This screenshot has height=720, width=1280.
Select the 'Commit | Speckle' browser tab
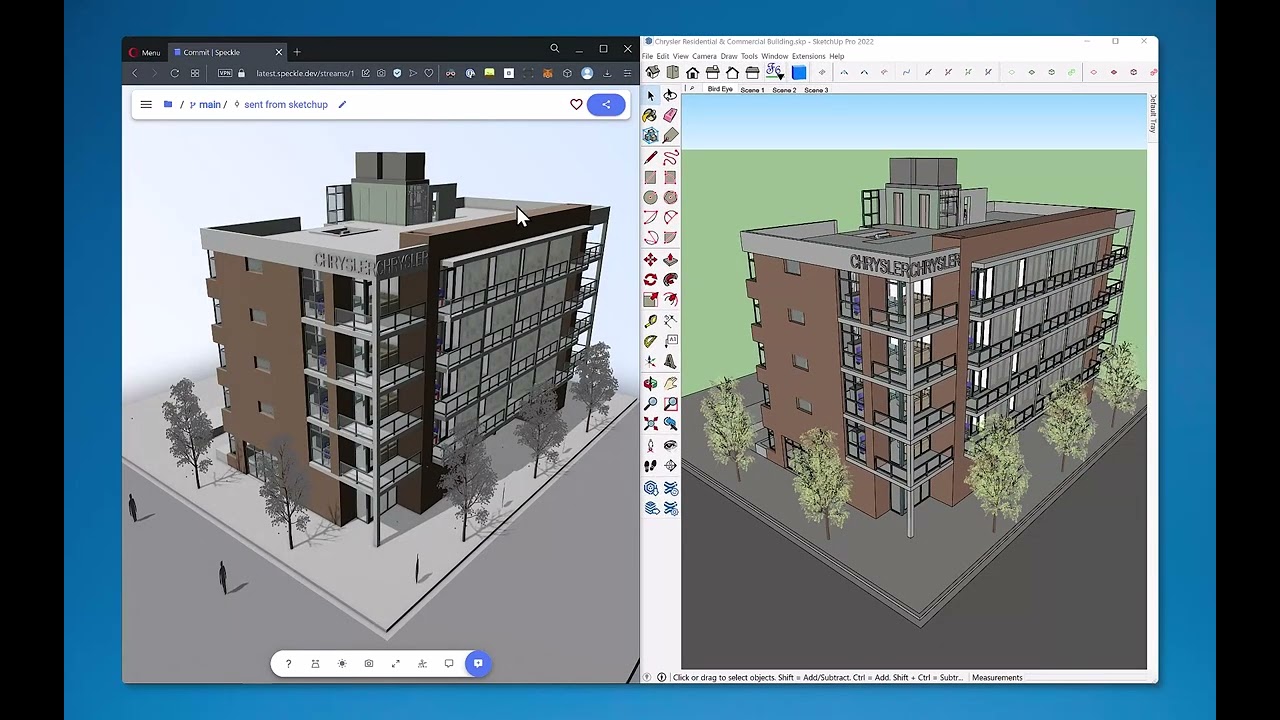pos(227,52)
